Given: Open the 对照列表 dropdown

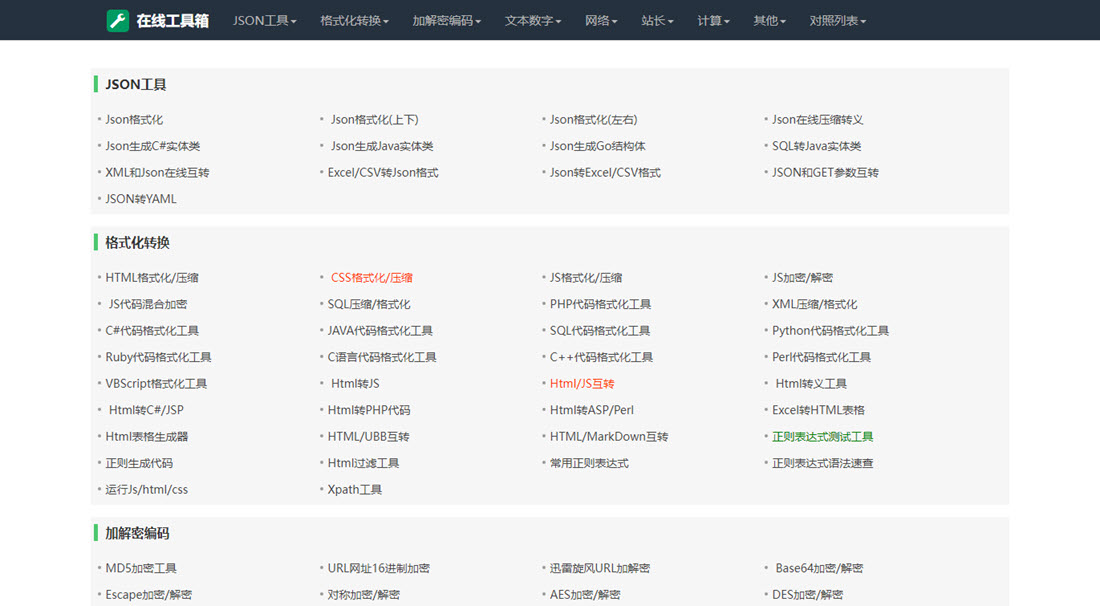Looking at the screenshot, I should (837, 20).
